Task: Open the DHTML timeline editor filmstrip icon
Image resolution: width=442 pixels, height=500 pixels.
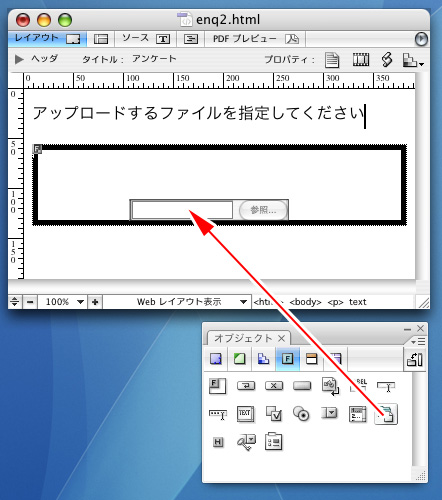Action: (x=361, y=60)
